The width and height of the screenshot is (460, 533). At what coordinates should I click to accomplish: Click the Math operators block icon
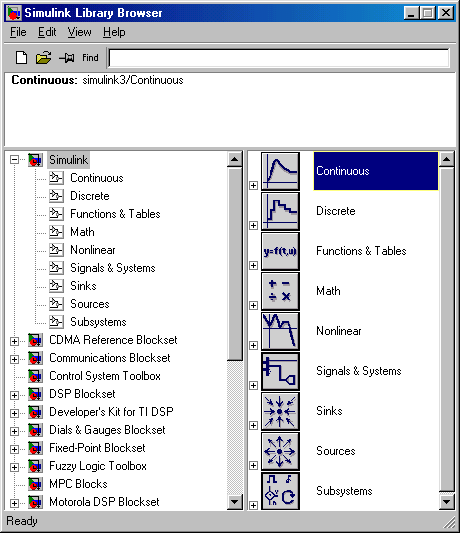pos(280,291)
